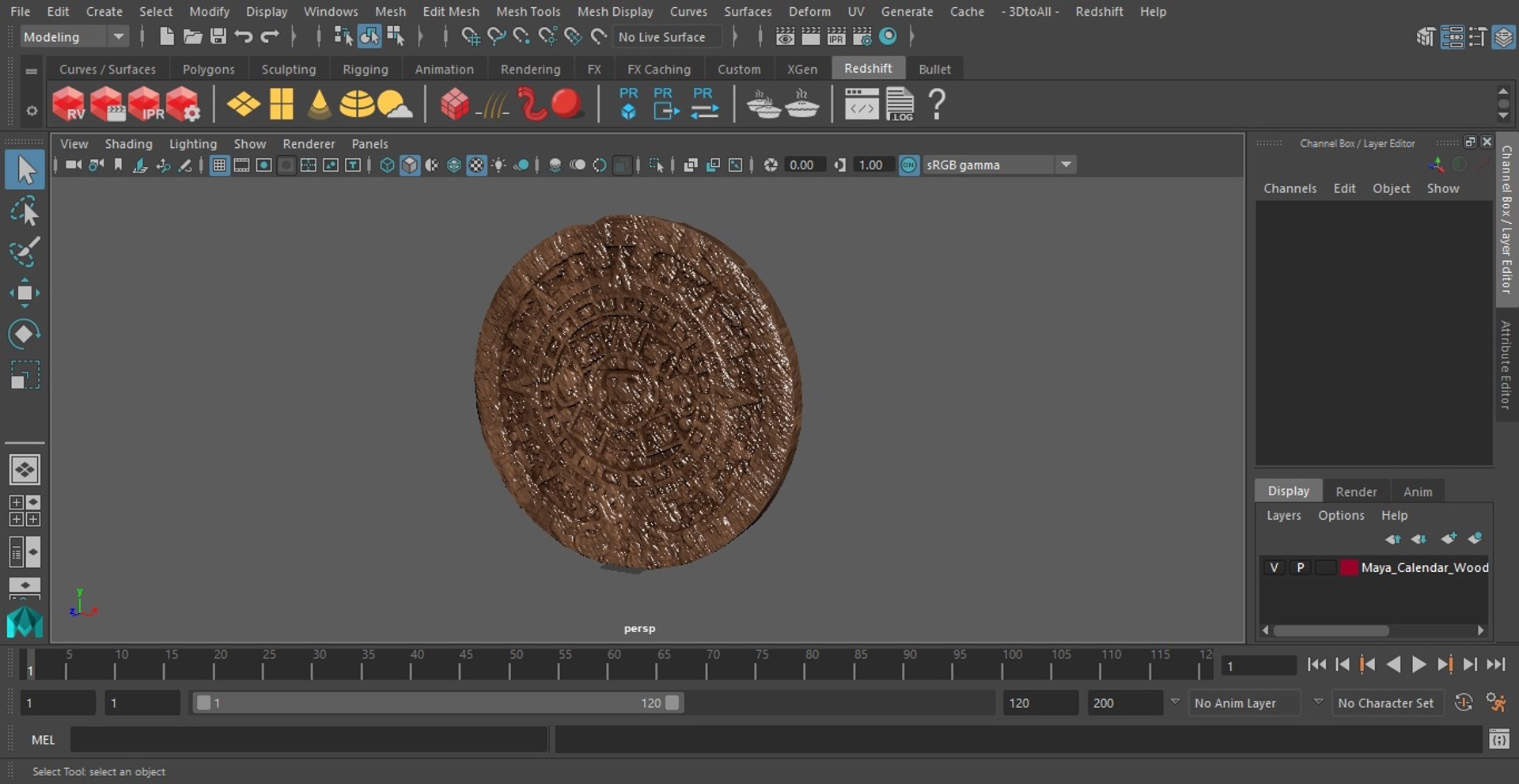Toggle playback P of Maya_Calendar_Wood layer
The height and width of the screenshot is (784, 1519).
click(1300, 567)
